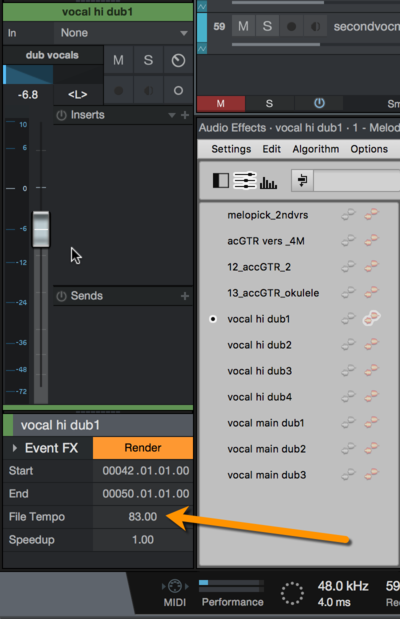This screenshot has height=619, width=400.
Task: Open the Inserts dropdown arrow
Action: coord(172,115)
